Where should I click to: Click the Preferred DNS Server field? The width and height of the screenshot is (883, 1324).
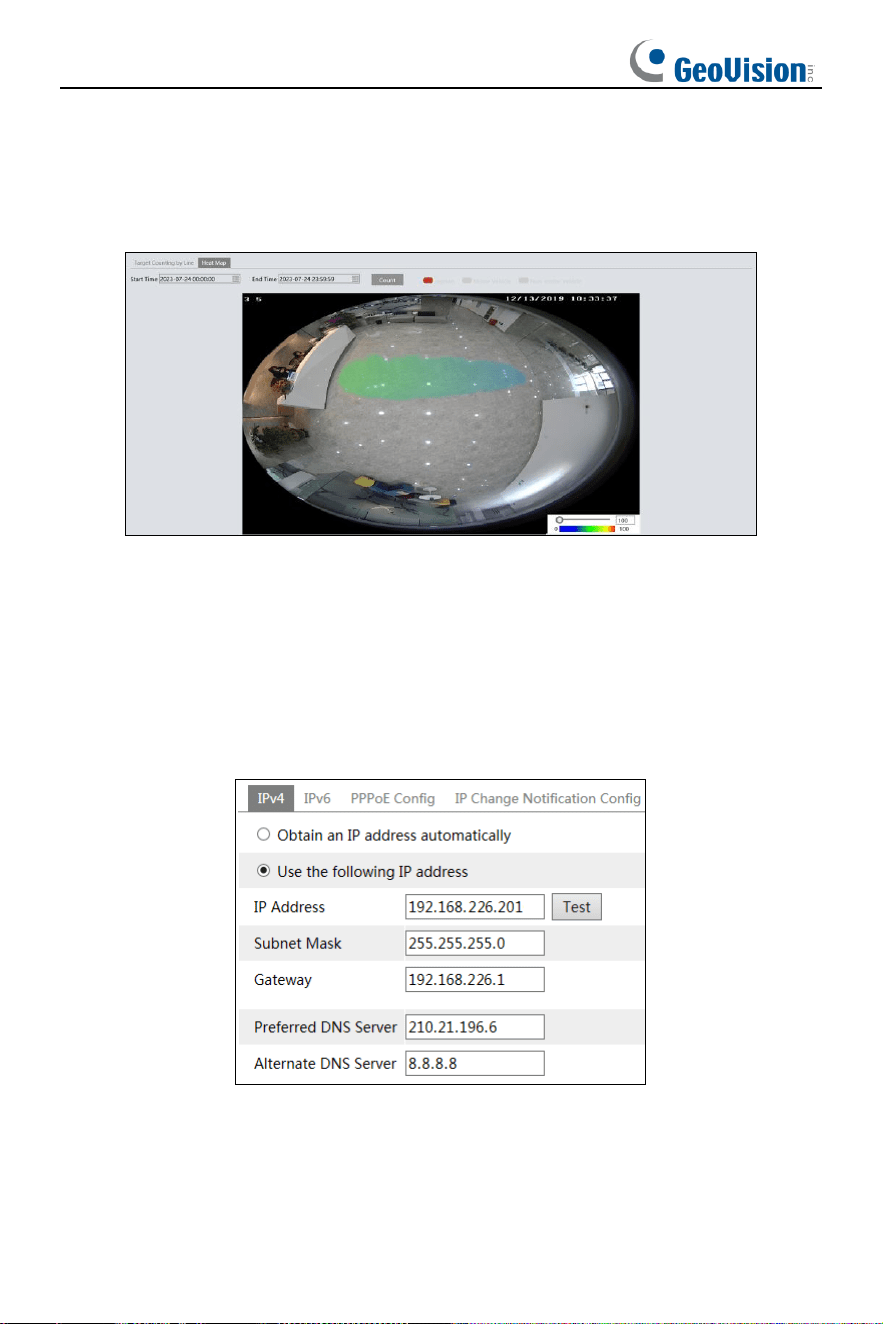(475, 1027)
